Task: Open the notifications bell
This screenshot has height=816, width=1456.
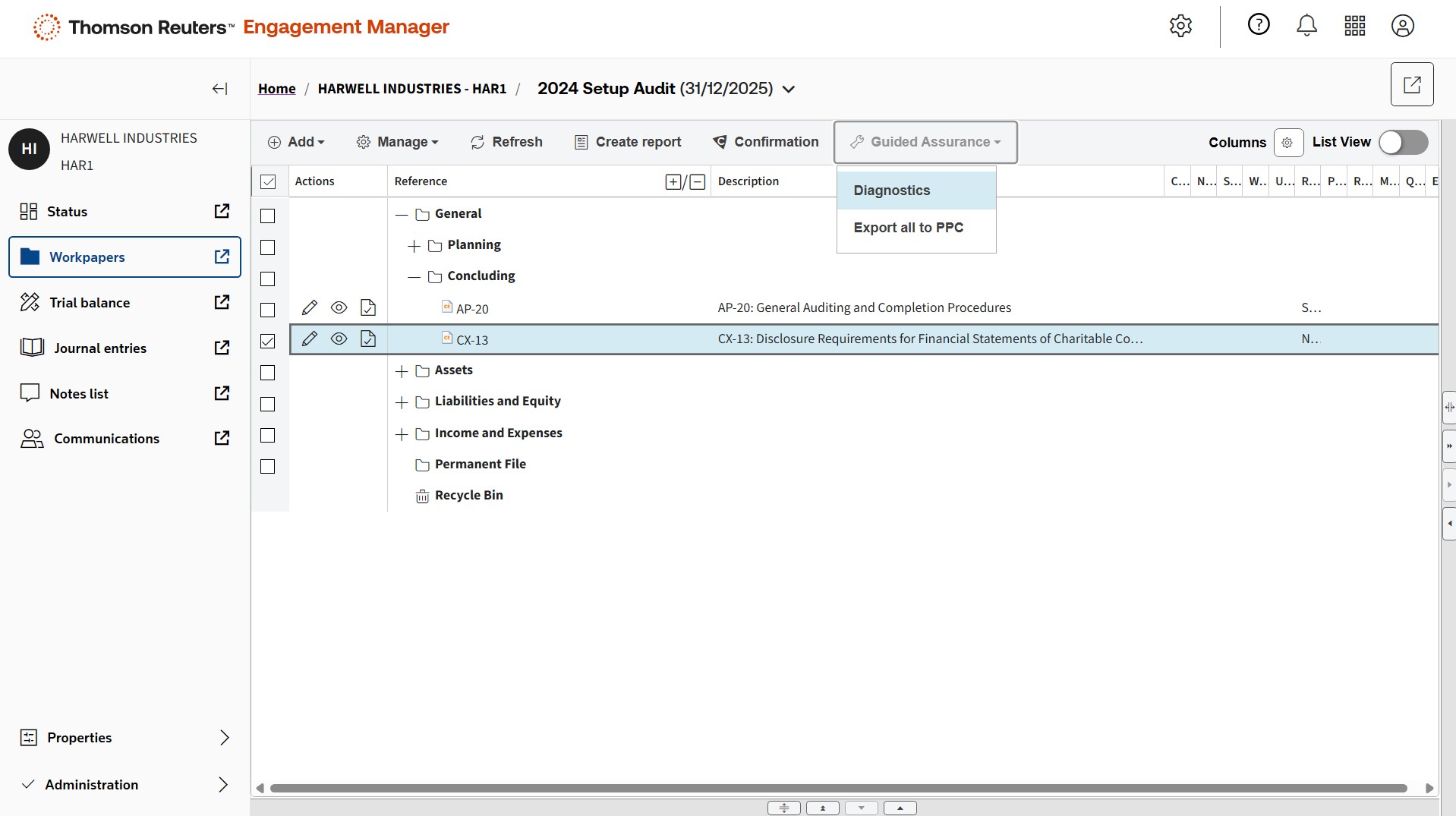Action: 1306,26
